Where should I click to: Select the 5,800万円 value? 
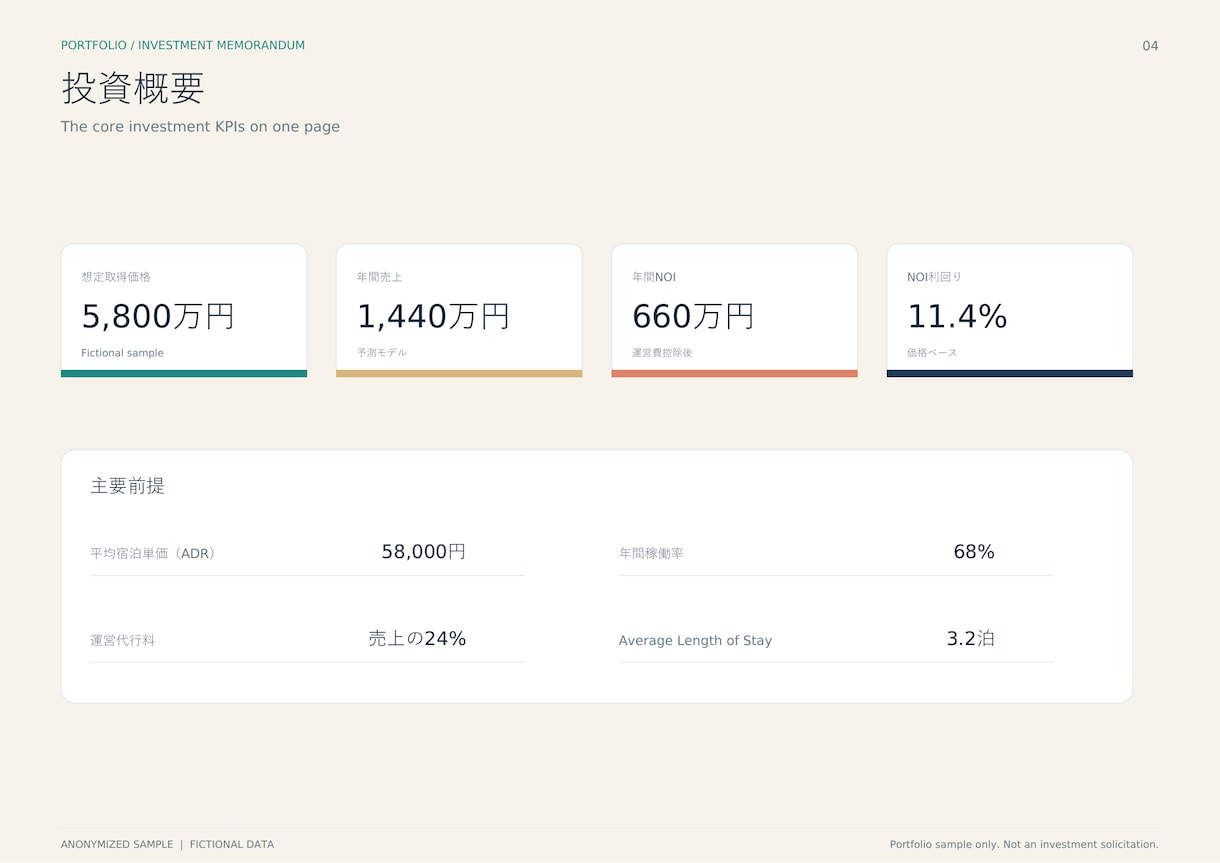158,316
